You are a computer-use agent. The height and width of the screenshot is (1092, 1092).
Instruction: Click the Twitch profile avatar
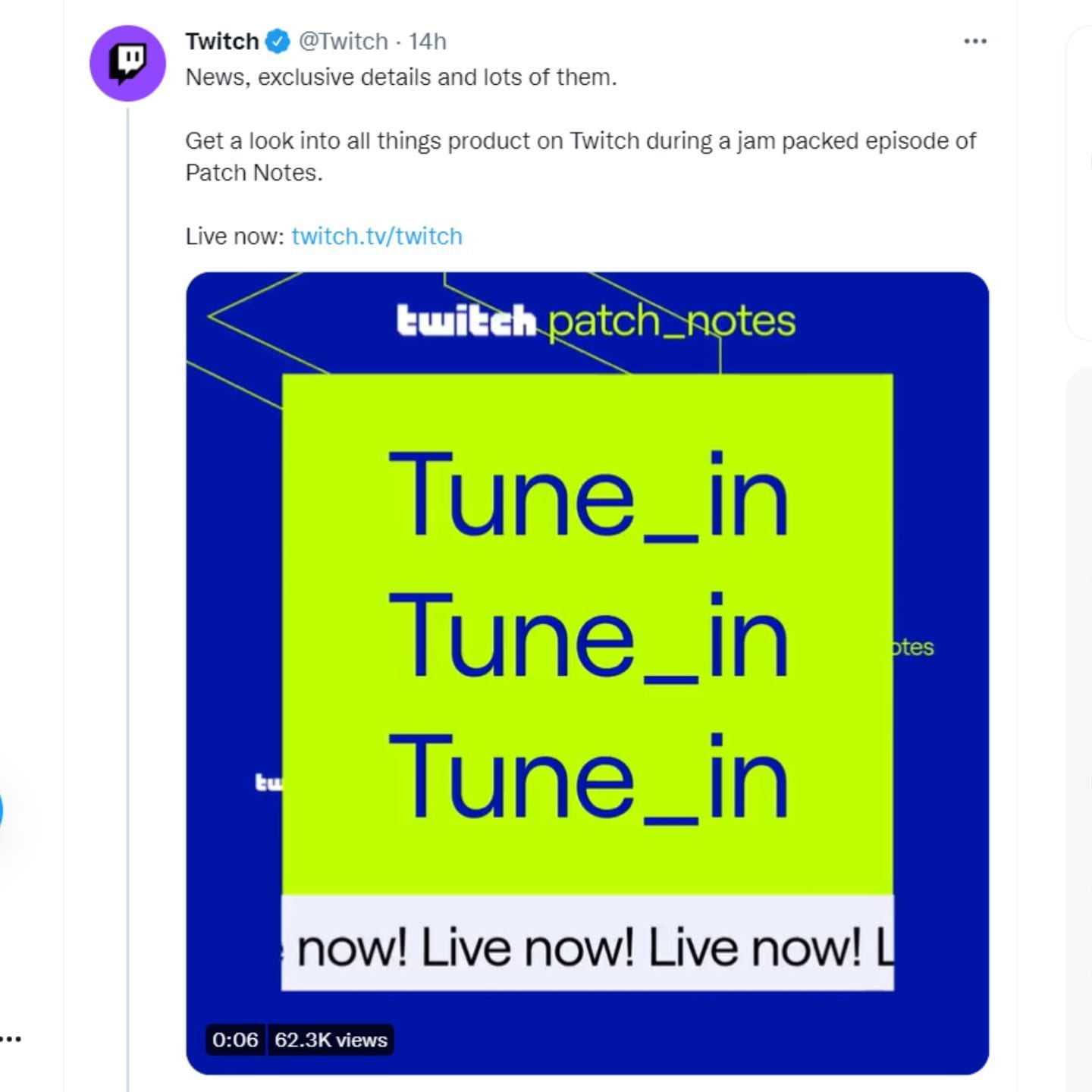pos(127,64)
